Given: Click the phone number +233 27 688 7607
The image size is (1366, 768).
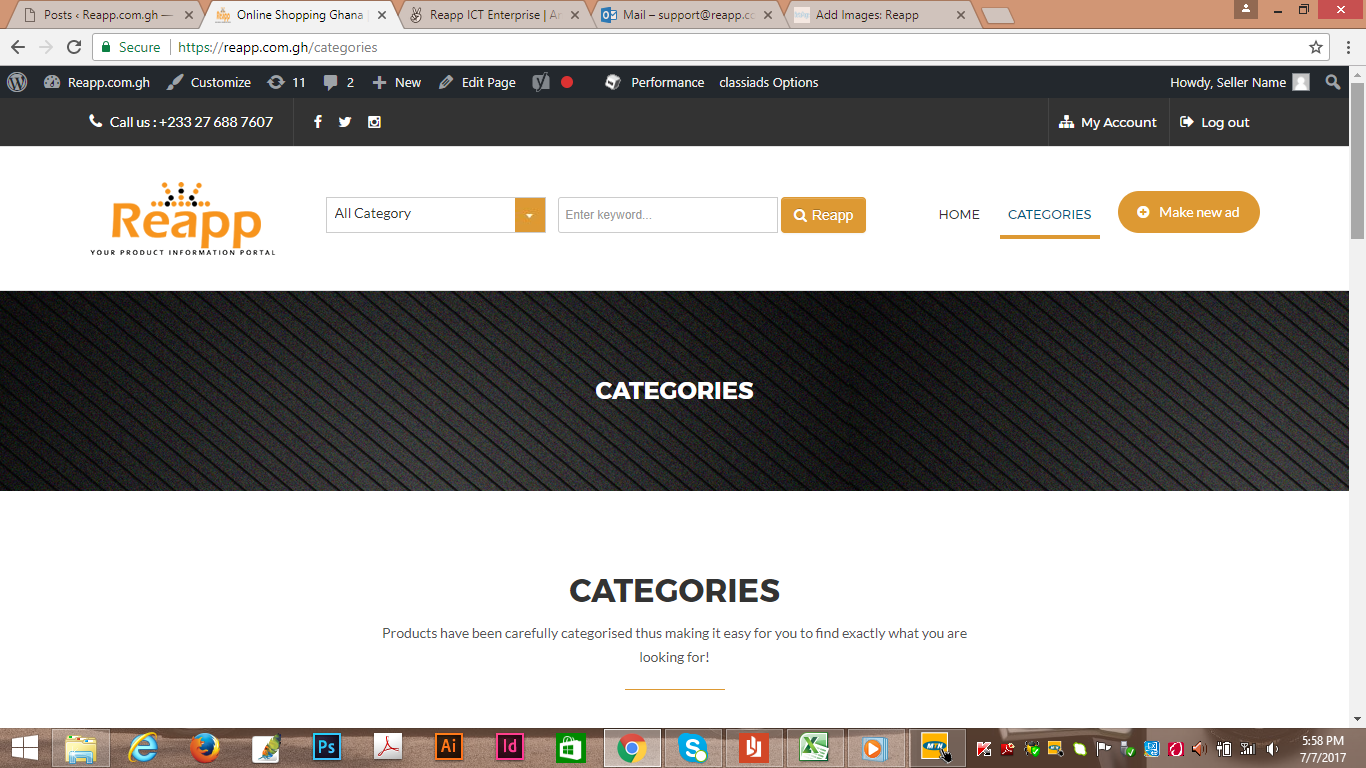Looking at the screenshot, I should click(216, 122).
